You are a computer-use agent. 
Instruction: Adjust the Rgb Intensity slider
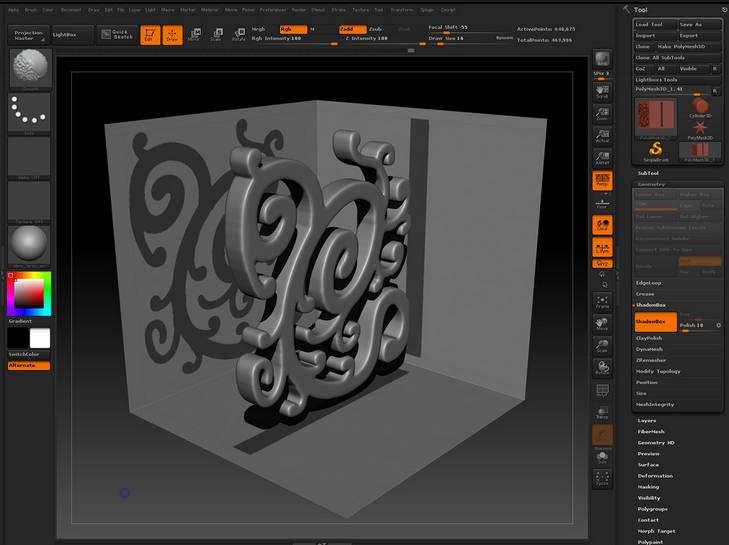click(x=294, y=39)
